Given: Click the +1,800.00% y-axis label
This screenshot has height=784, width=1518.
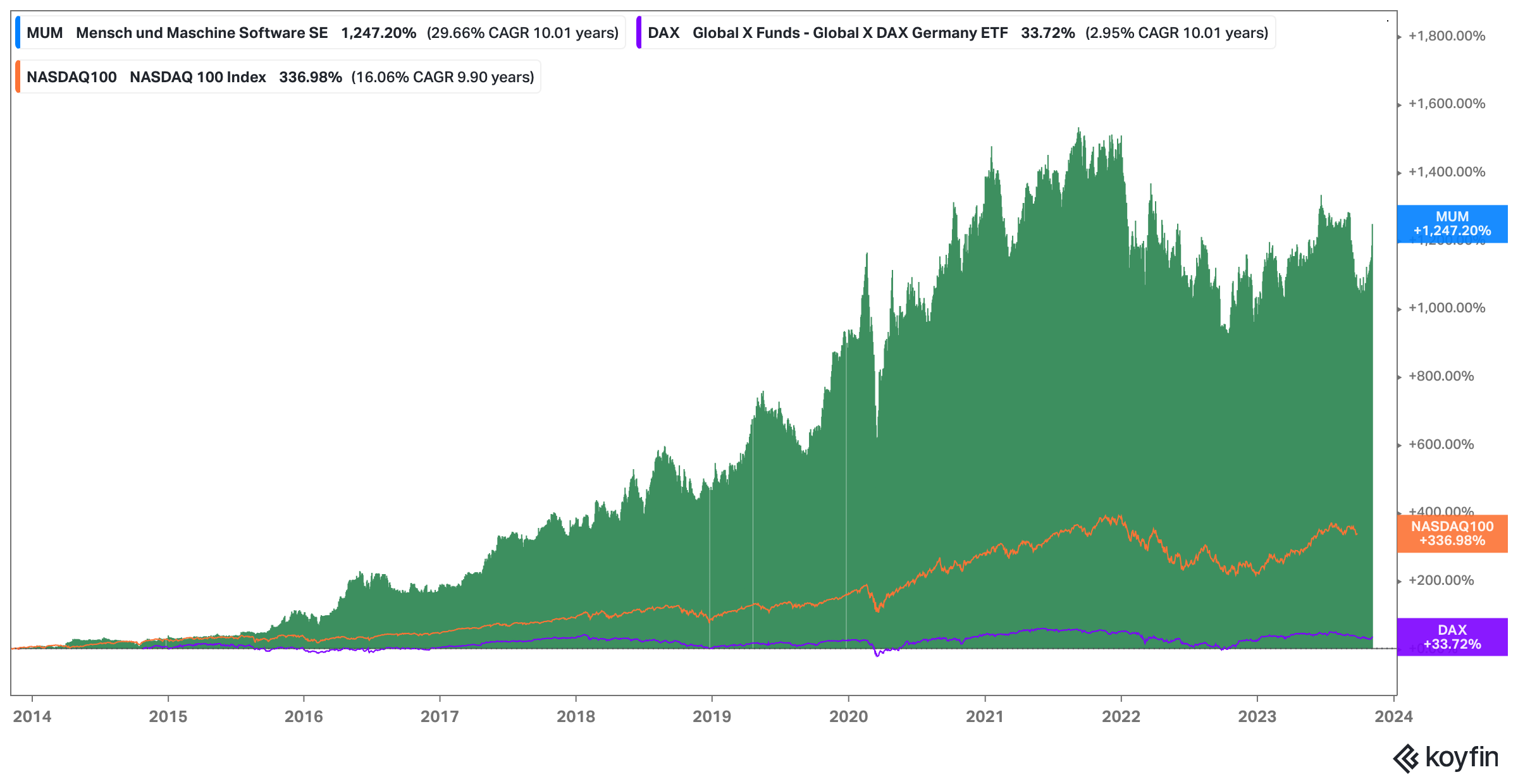Looking at the screenshot, I should [1447, 36].
